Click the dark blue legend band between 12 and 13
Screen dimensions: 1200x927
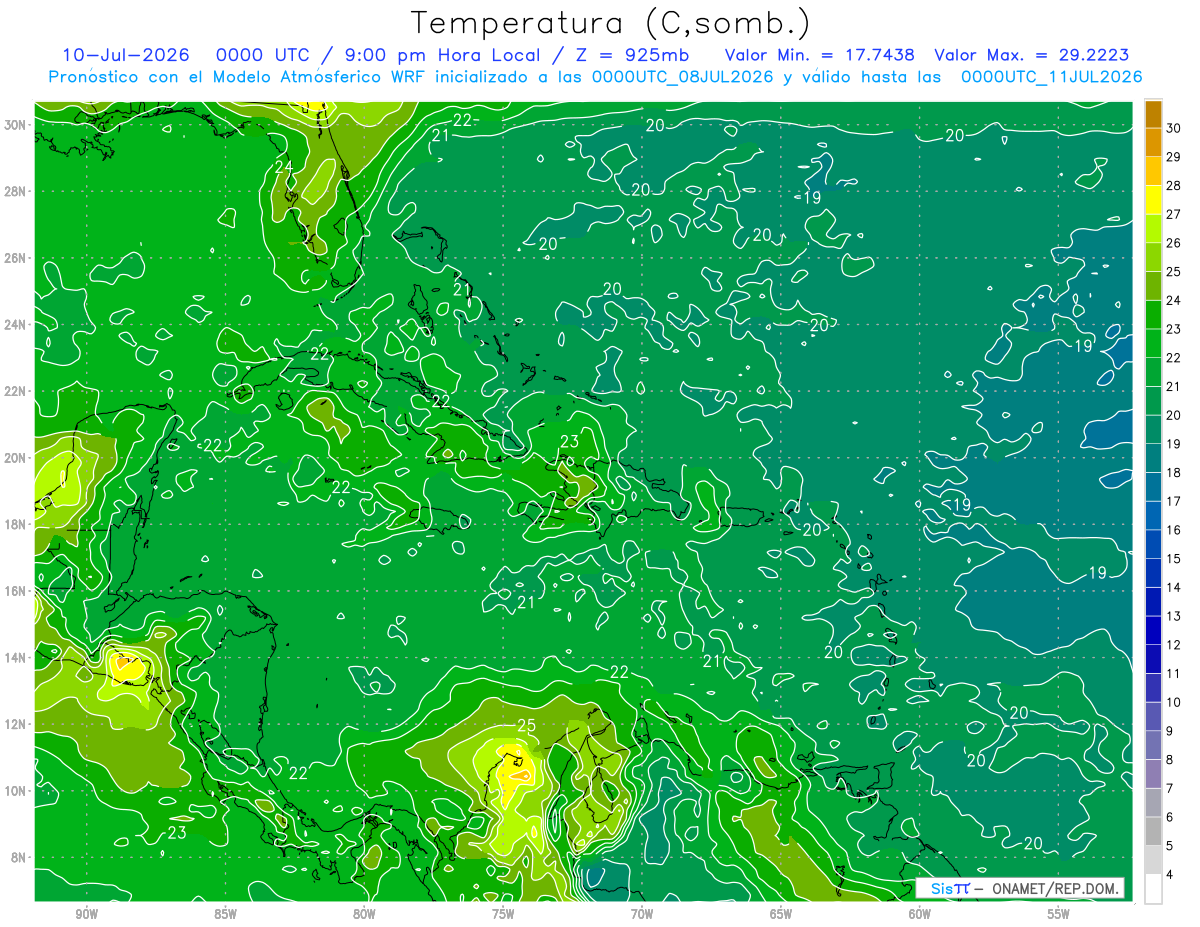click(x=1154, y=630)
